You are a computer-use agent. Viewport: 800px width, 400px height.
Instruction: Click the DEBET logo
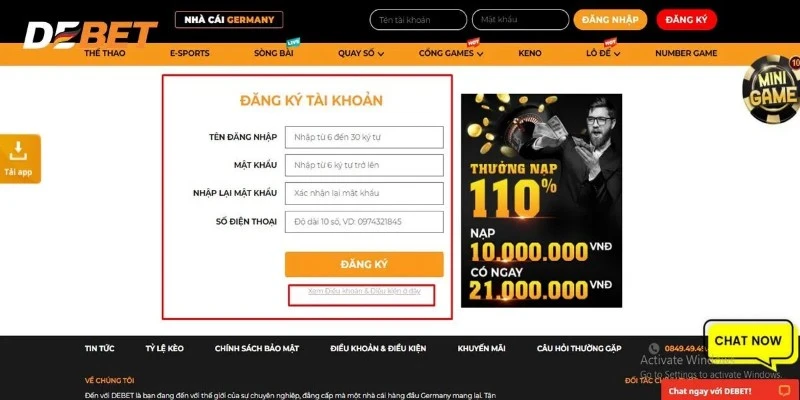point(90,34)
